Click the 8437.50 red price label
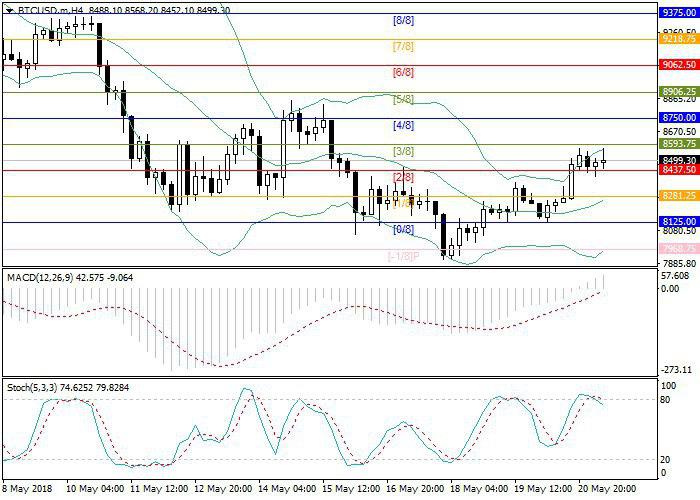 pyautogui.click(x=679, y=170)
